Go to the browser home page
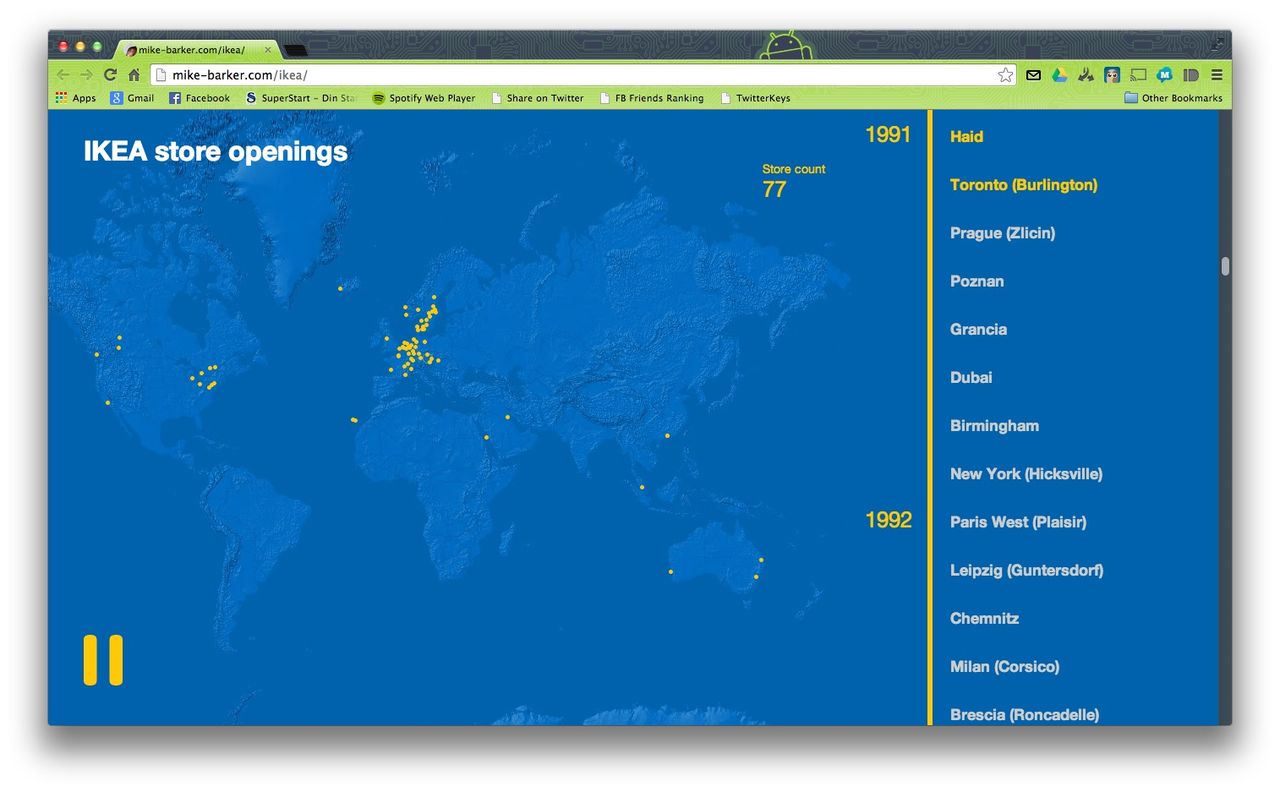Screen dimensions: 1280x792 coord(134,75)
